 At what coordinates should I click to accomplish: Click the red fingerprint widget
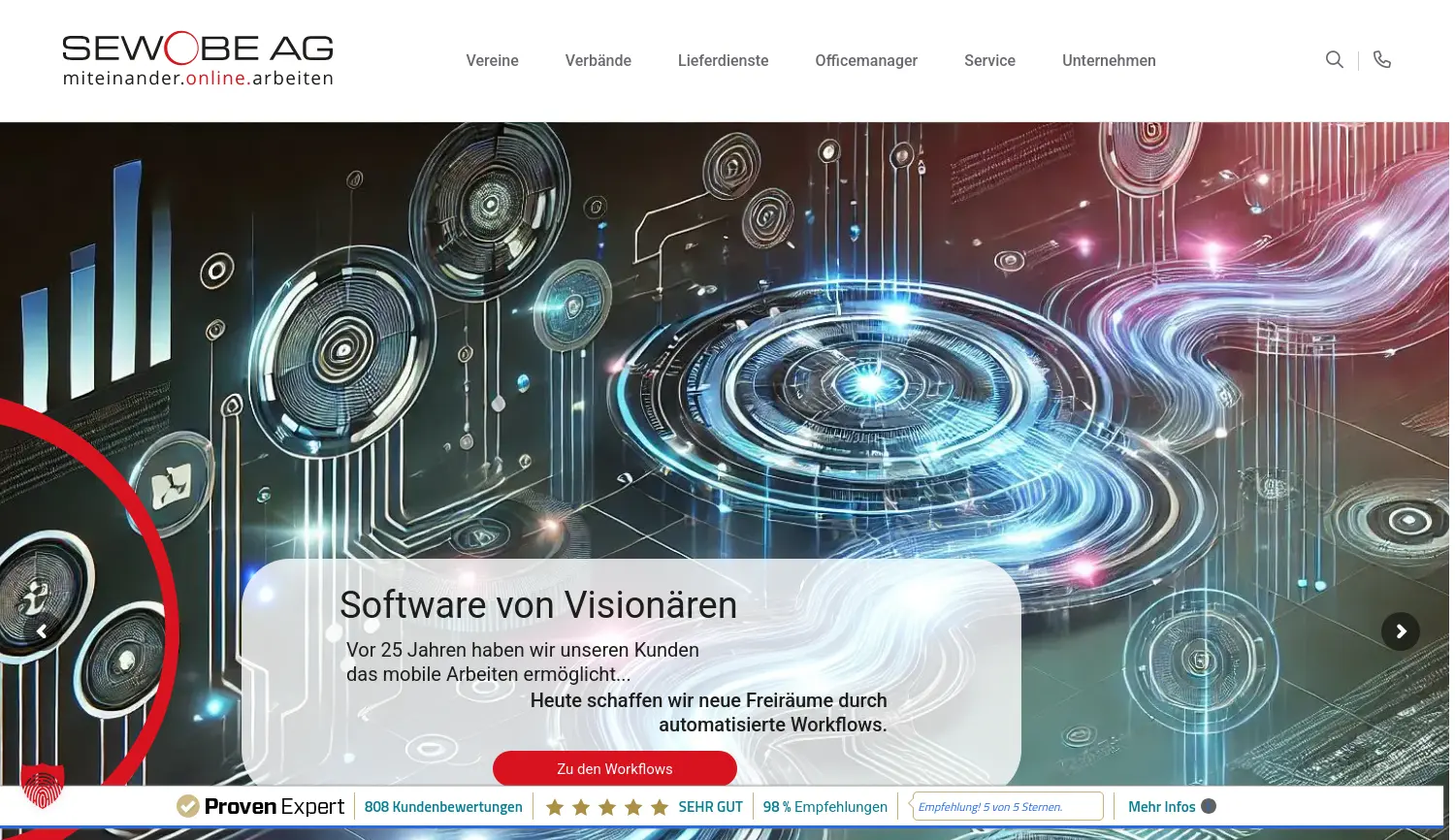click(x=41, y=788)
